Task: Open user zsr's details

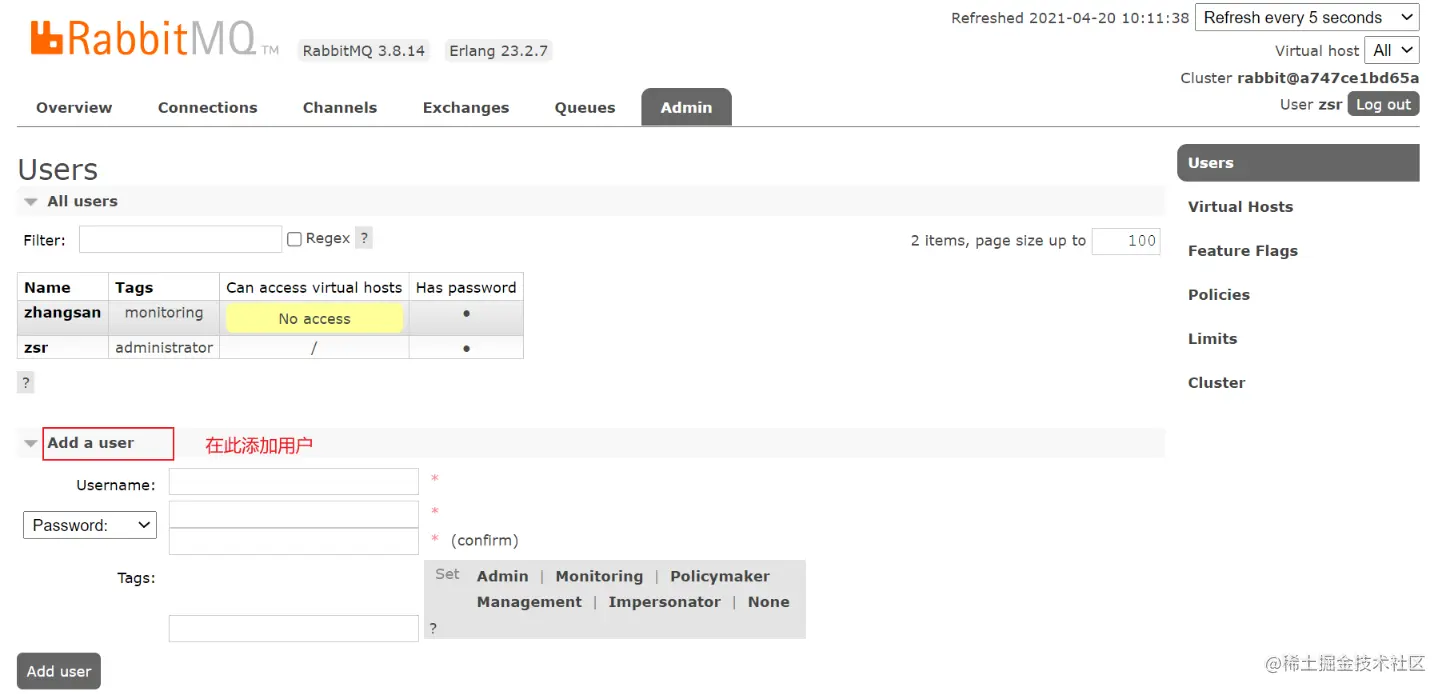Action: (x=36, y=348)
